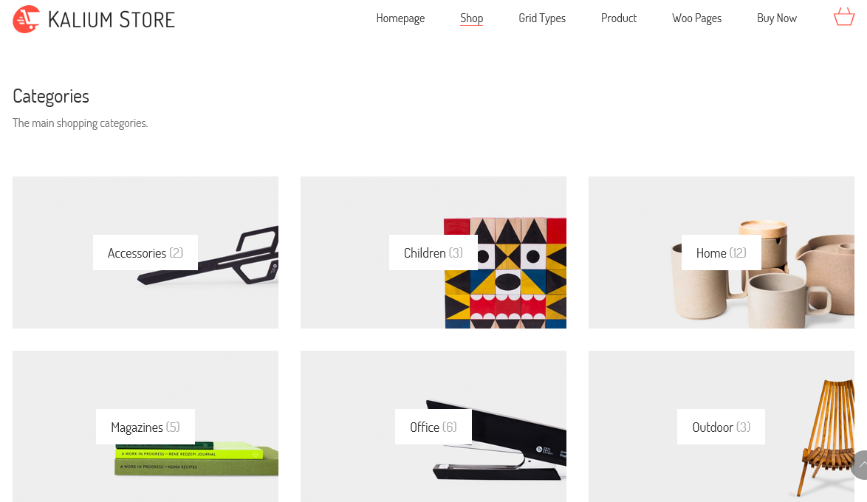Open the Magazines (5) category label
Image resolution: width=867 pixels, height=502 pixels.
(145, 427)
